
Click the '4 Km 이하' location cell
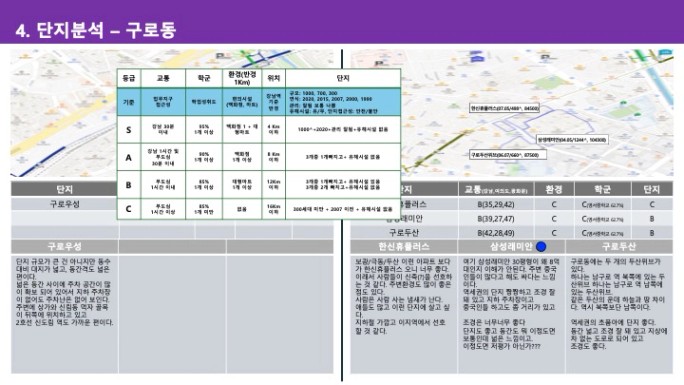click(x=274, y=129)
